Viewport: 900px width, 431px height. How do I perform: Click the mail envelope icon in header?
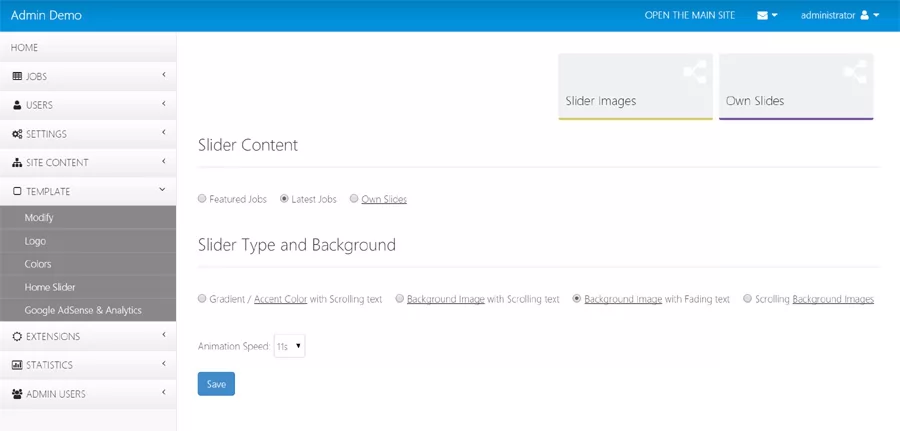[x=762, y=16]
